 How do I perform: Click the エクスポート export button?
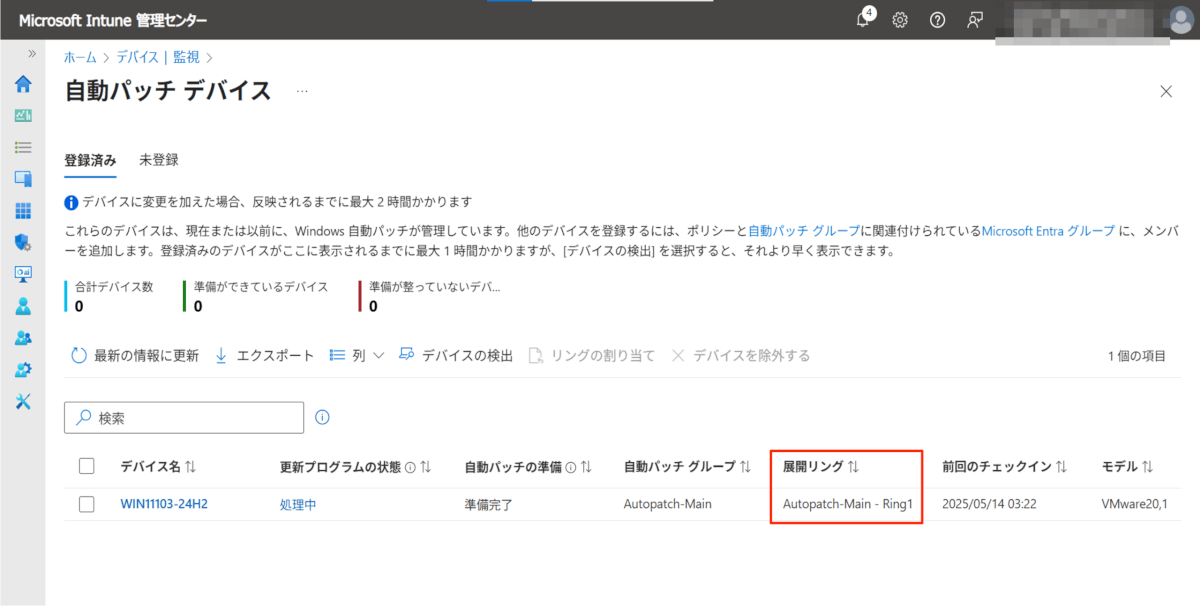[265, 356]
